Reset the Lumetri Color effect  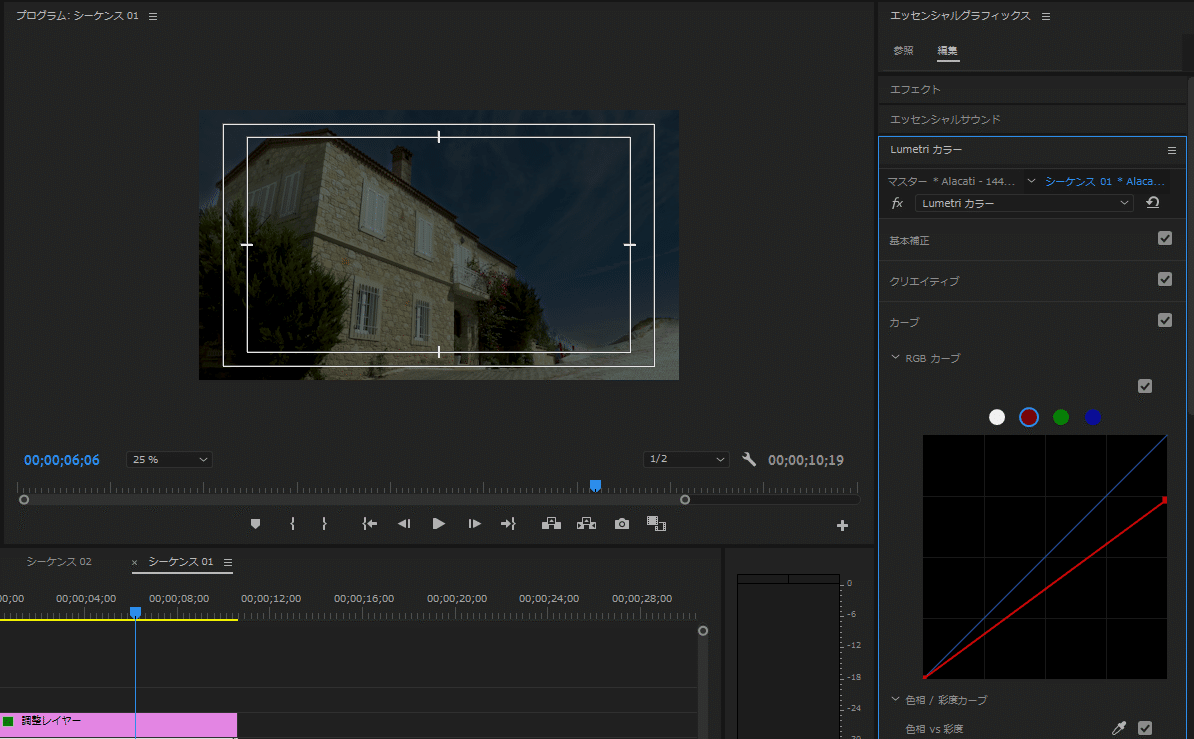1153,203
